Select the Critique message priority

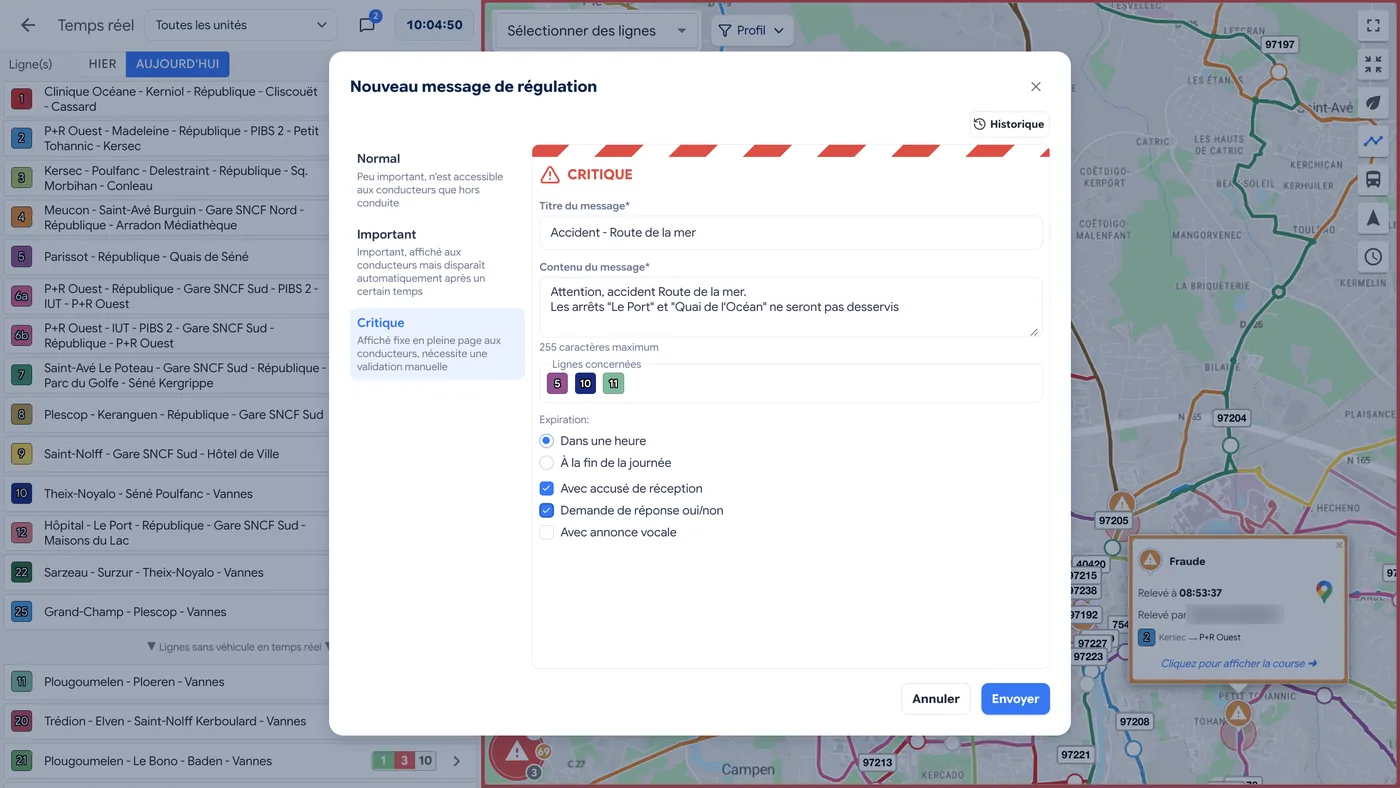pyautogui.click(x=437, y=344)
